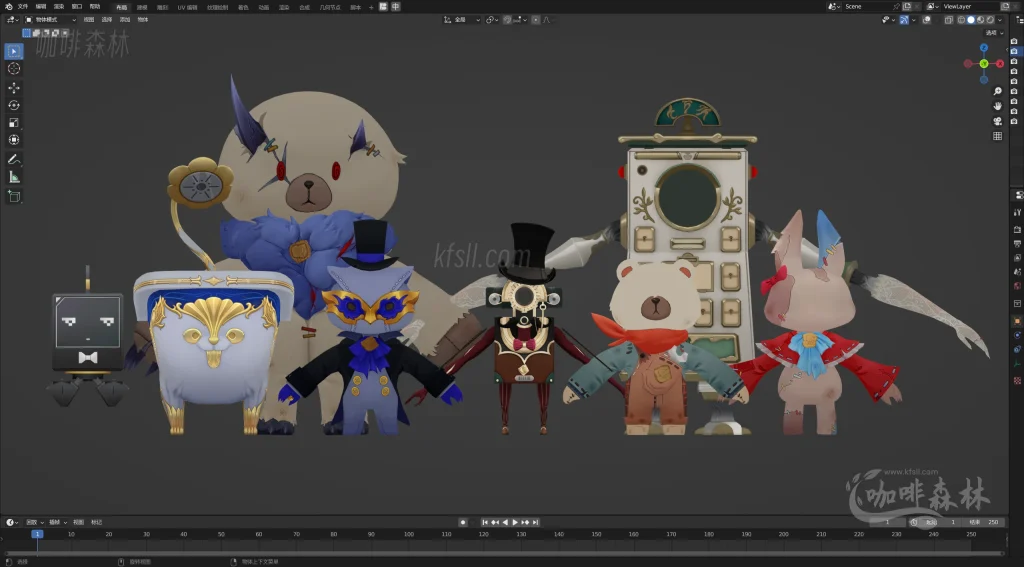This screenshot has height=567, width=1024.
Task: Click the pan hand viewport icon
Action: tap(997, 106)
